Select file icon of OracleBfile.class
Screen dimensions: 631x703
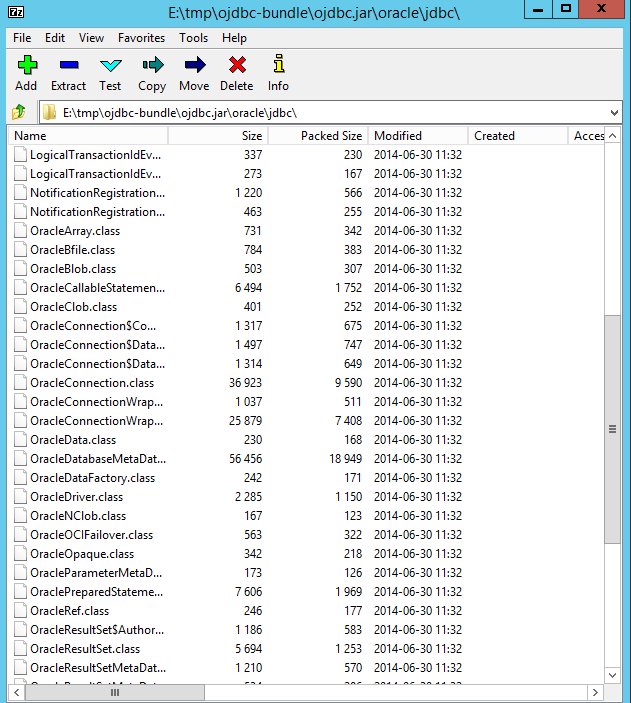click(x=20, y=249)
